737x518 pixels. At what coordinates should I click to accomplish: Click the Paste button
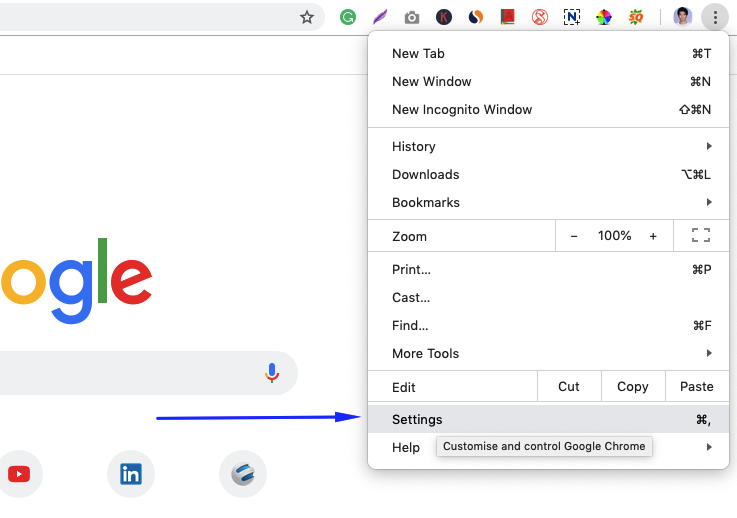pyautogui.click(x=697, y=386)
